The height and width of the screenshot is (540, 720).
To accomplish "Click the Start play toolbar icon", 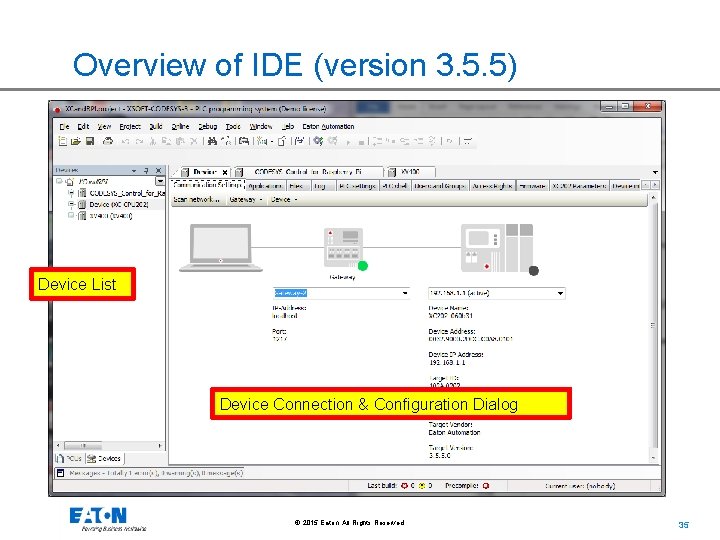I will point(348,142).
